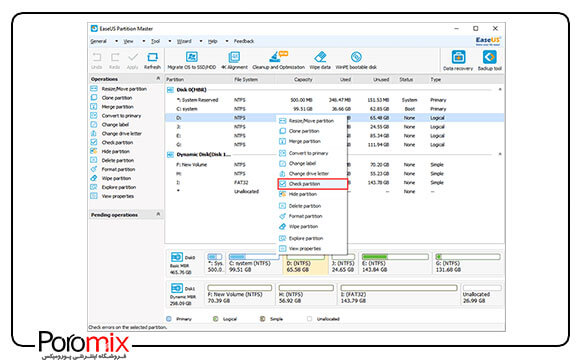Select Check partition in context menu

[x=313, y=184]
